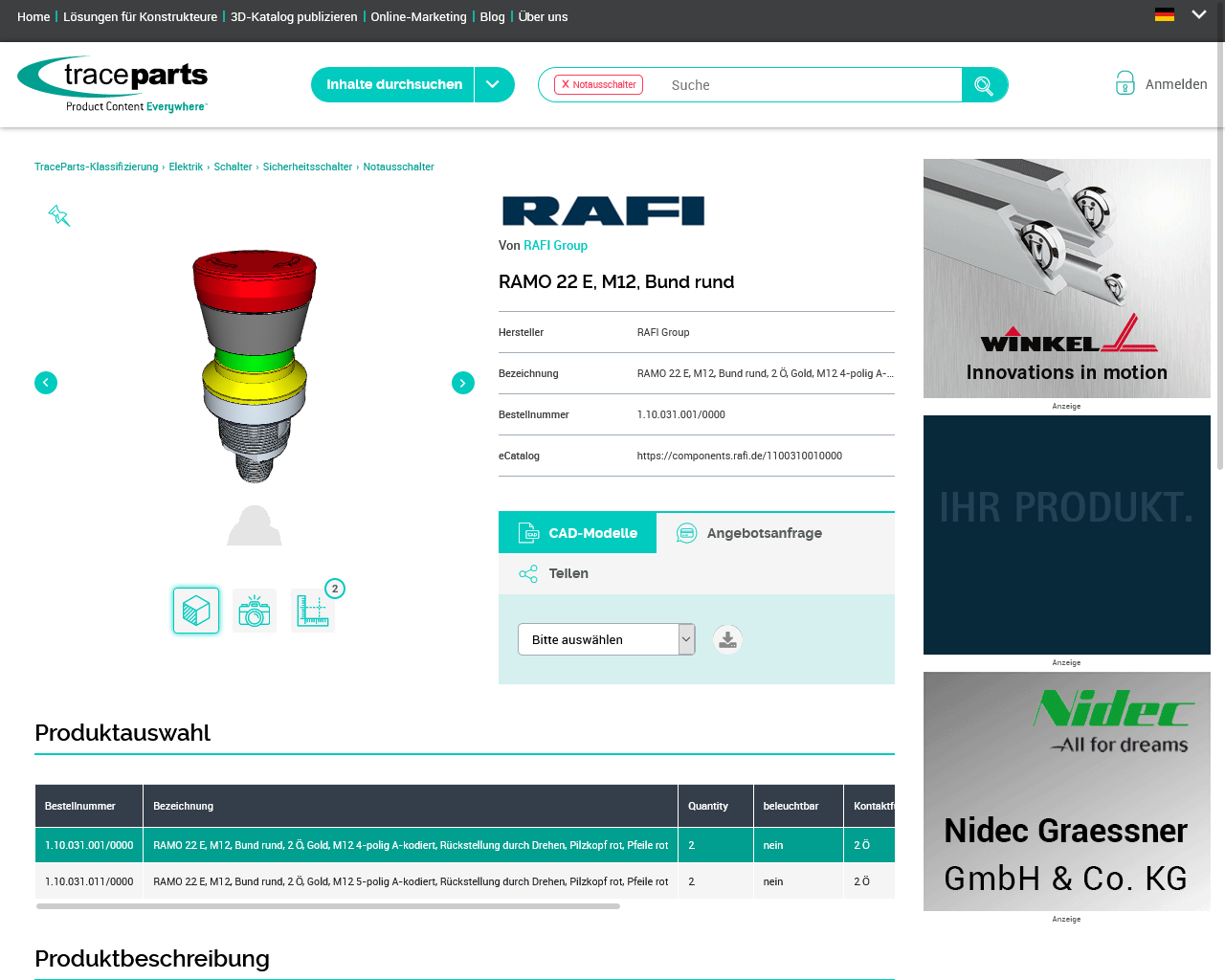Open Blog in the top menu
Viewport: 1225px width, 980px height.
pos(492,16)
